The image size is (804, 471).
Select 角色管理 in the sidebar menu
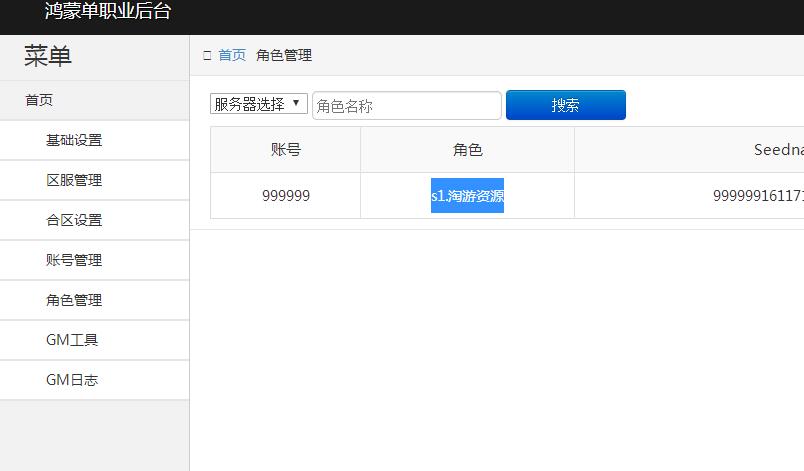[x=74, y=300]
